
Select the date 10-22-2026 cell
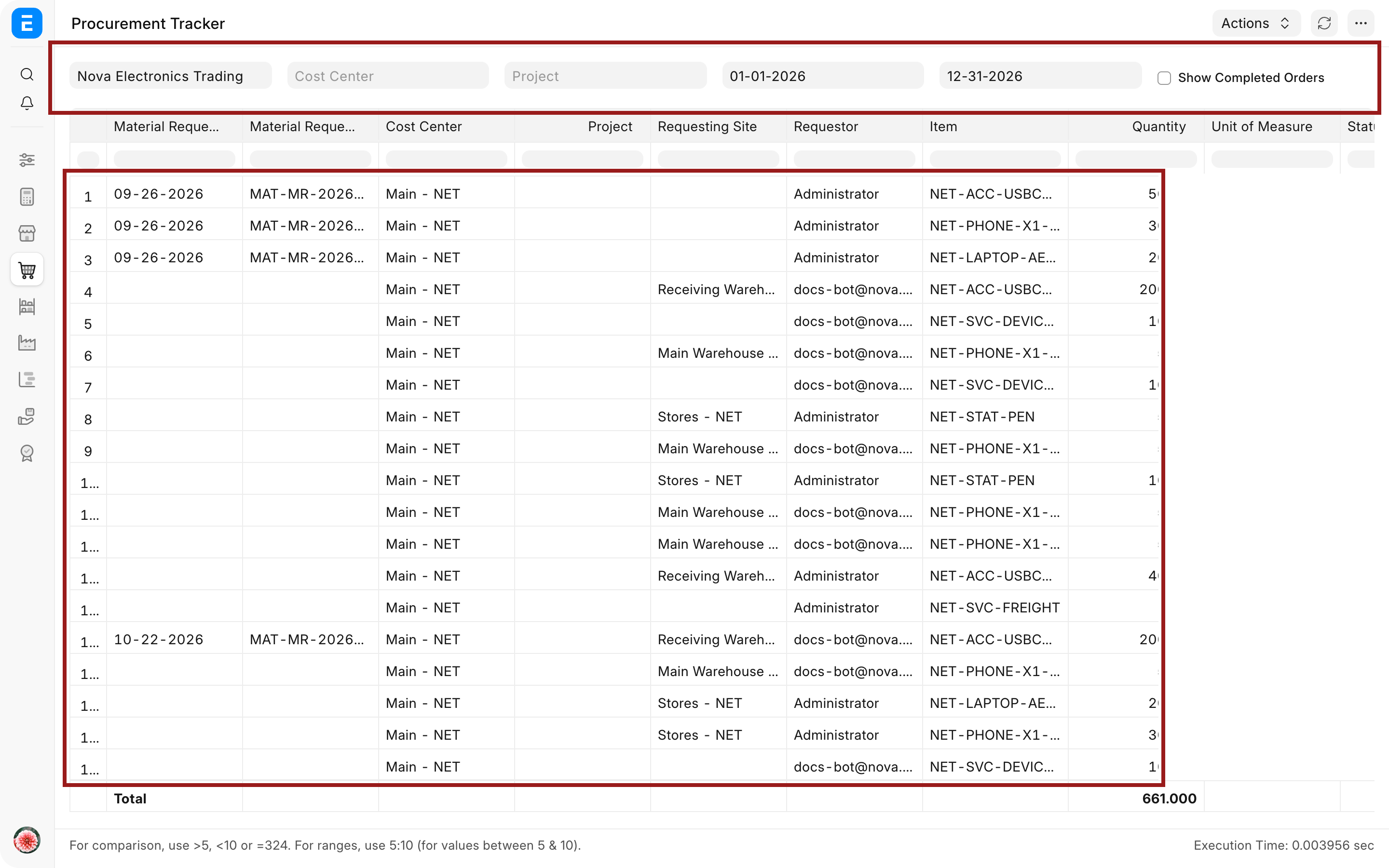[x=175, y=639]
